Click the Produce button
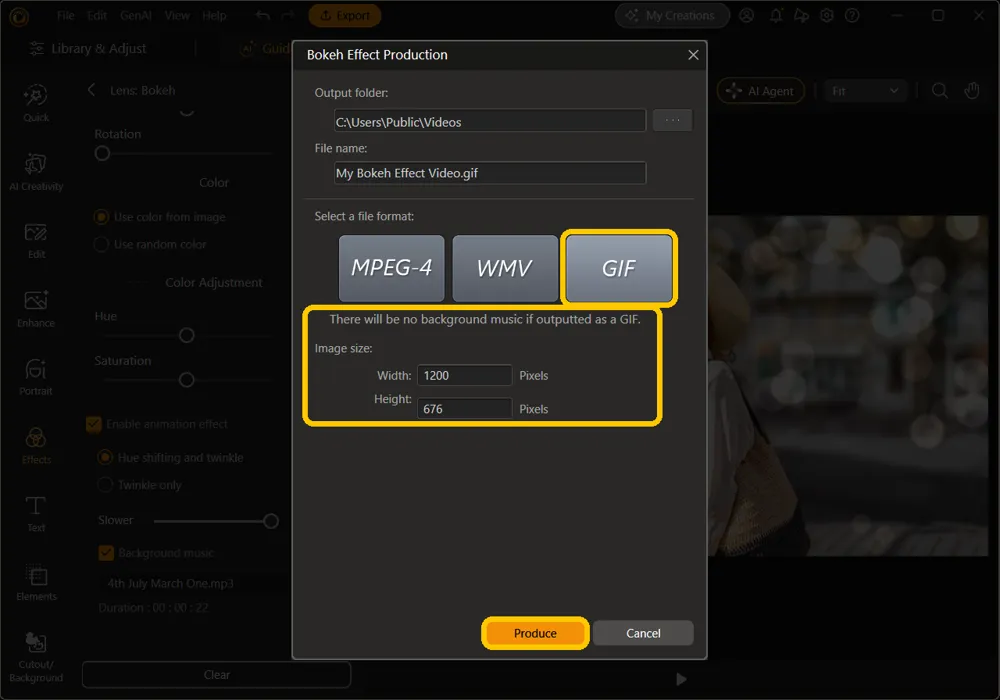 click(535, 633)
